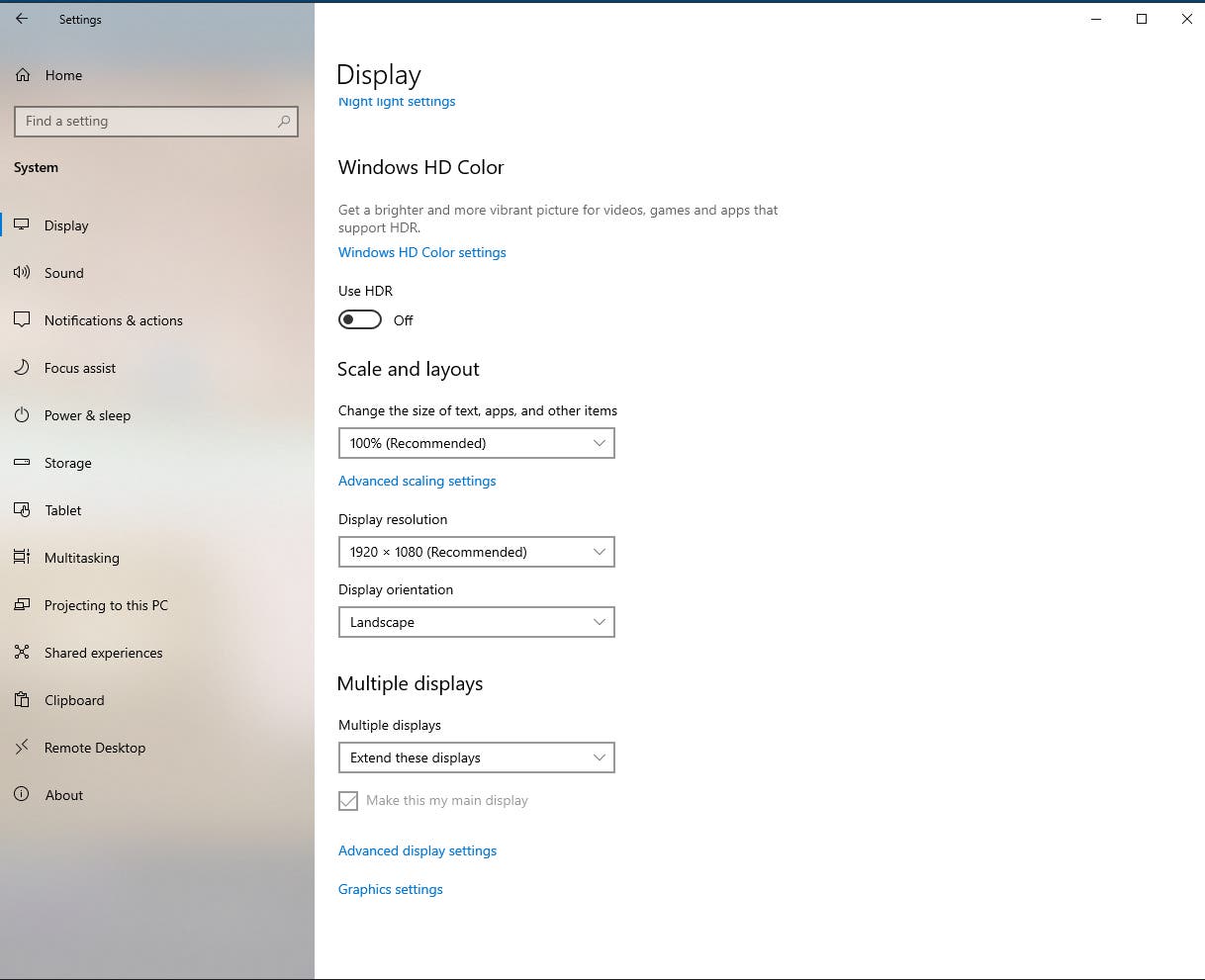Turn on the Use HDR toggle
The width and height of the screenshot is (1205, 980).
coord(360,319)
